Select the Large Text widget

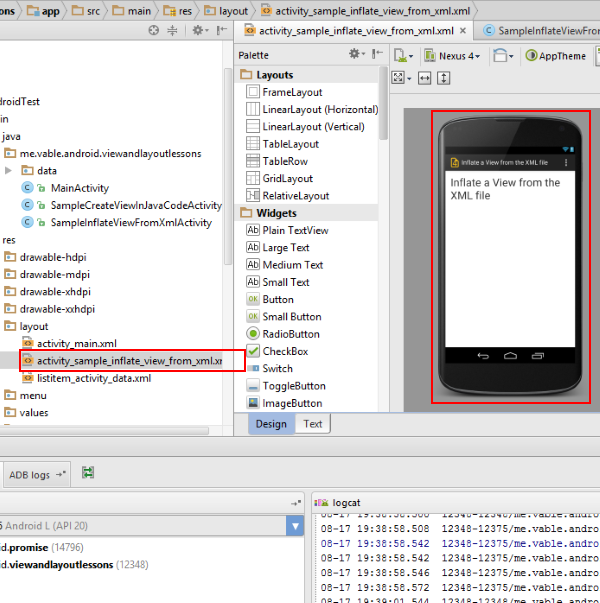(x=278, y=248)
